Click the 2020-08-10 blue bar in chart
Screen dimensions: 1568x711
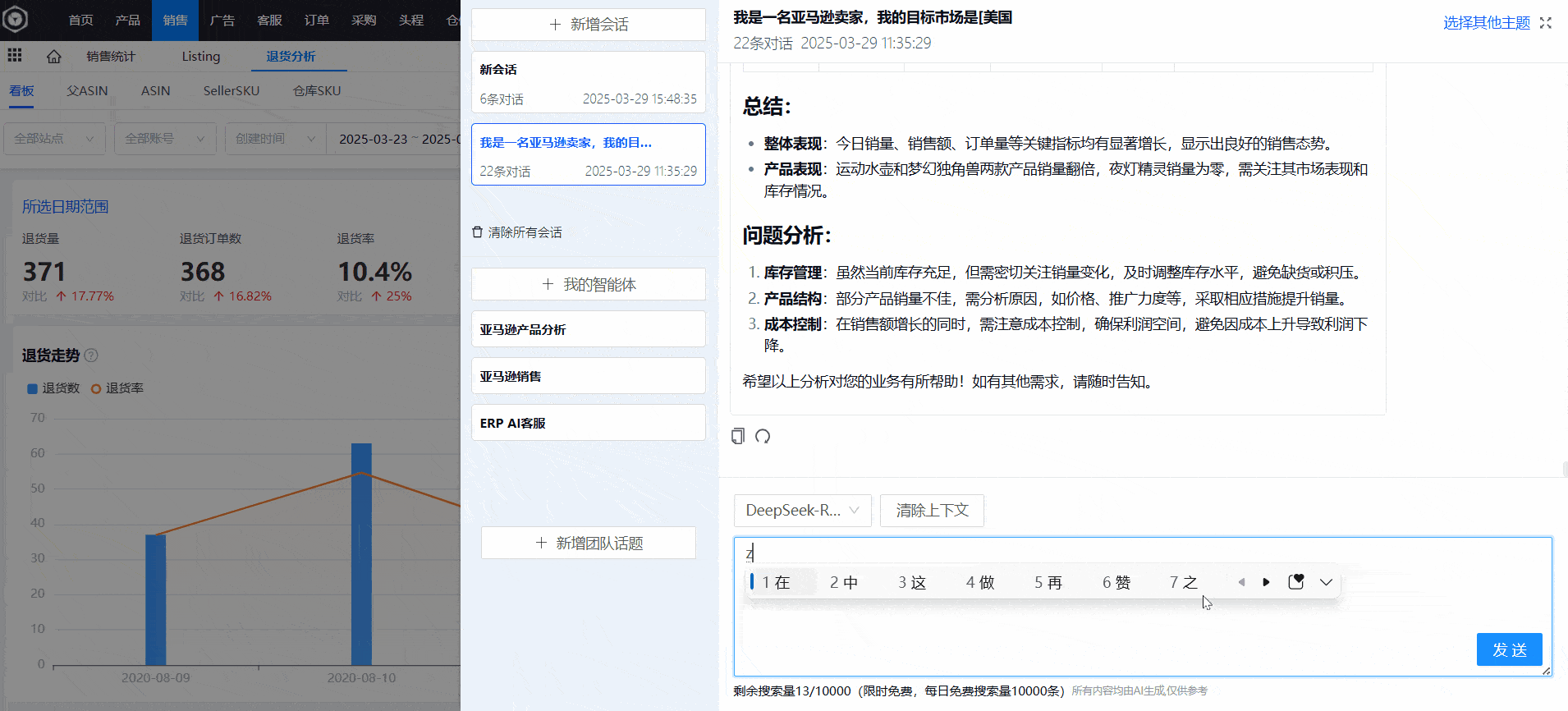361,554
